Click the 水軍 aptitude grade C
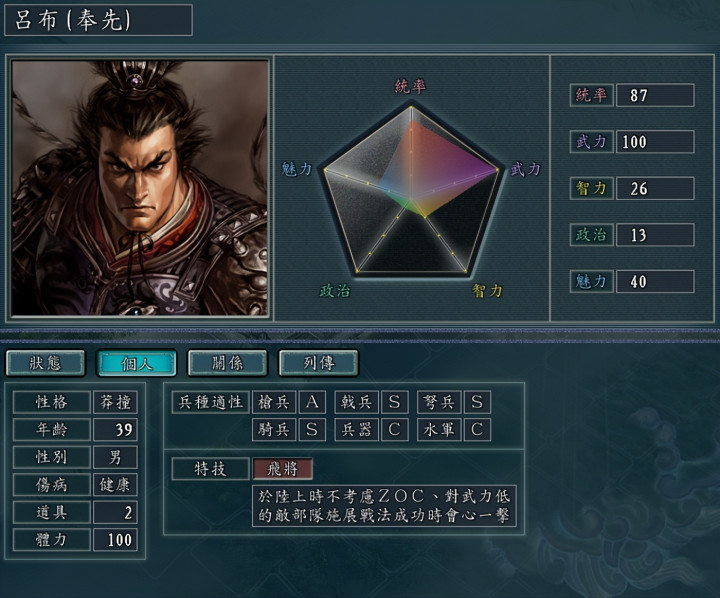 pyautogui.click(x=477, y=430)
